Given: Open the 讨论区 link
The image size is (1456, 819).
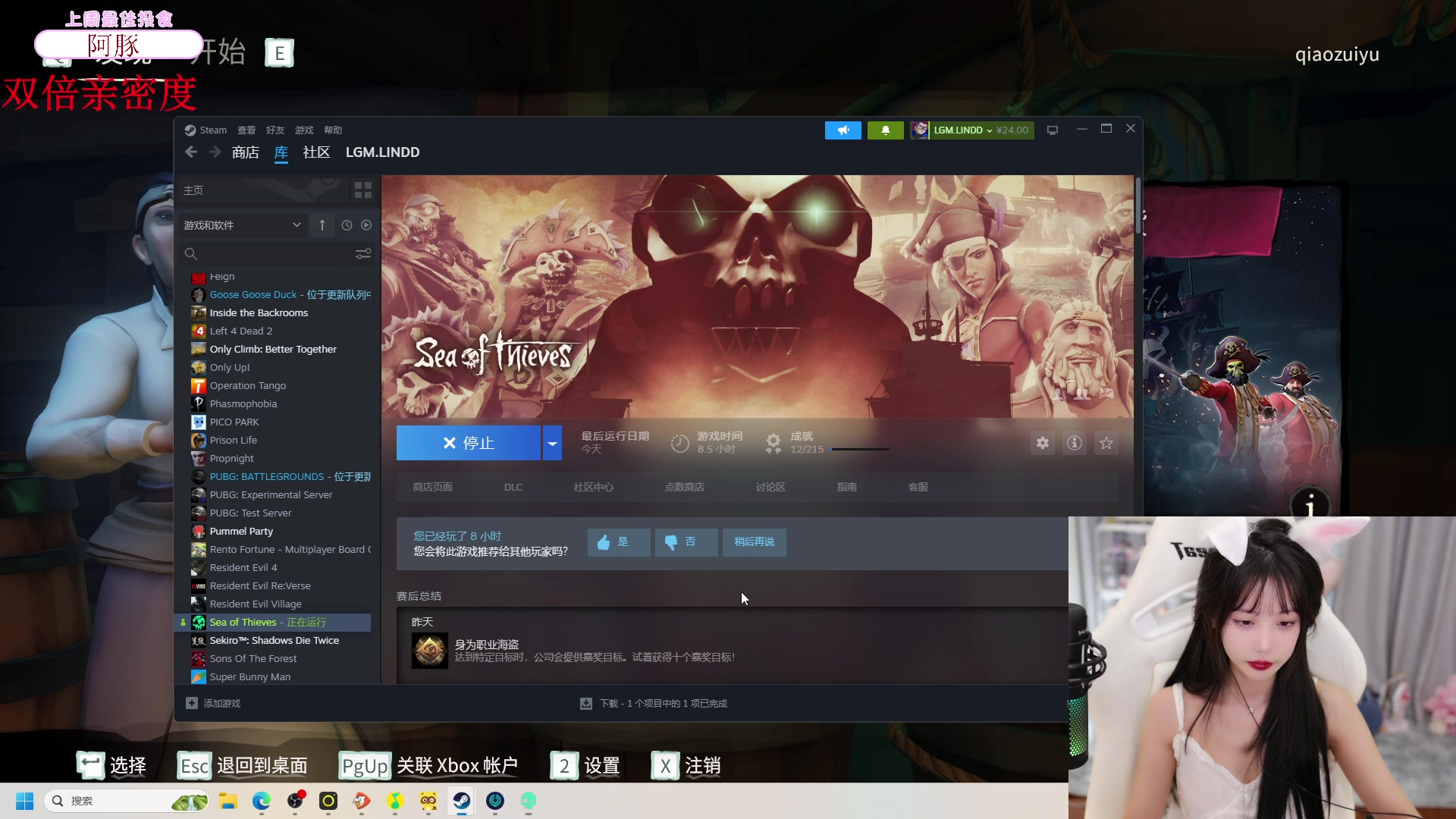Looking at the screenshot, I should pos(770,488).
